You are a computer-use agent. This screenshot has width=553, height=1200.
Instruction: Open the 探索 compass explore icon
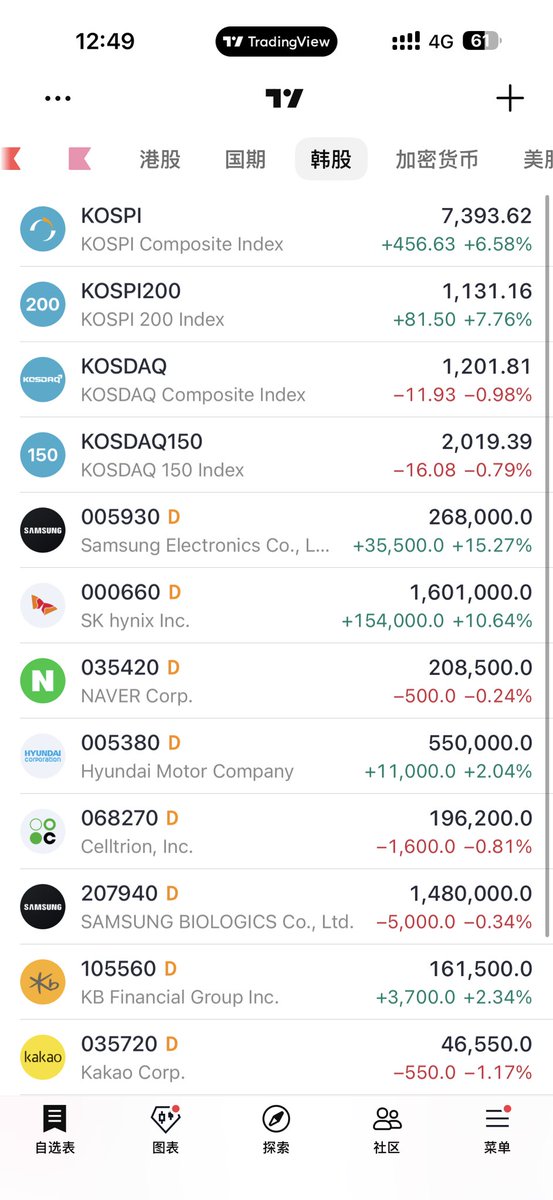tap(276, 1118)
